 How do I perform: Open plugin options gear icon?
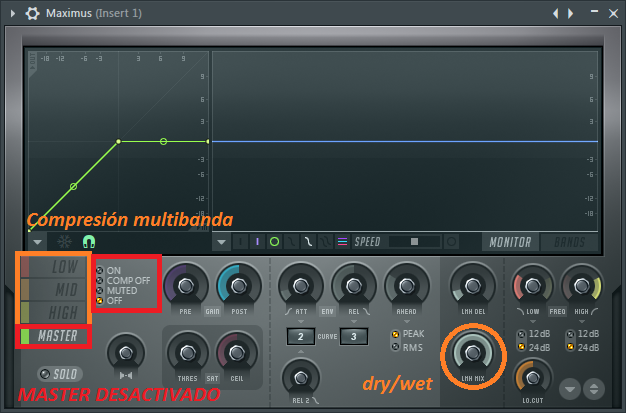[32, 14]
